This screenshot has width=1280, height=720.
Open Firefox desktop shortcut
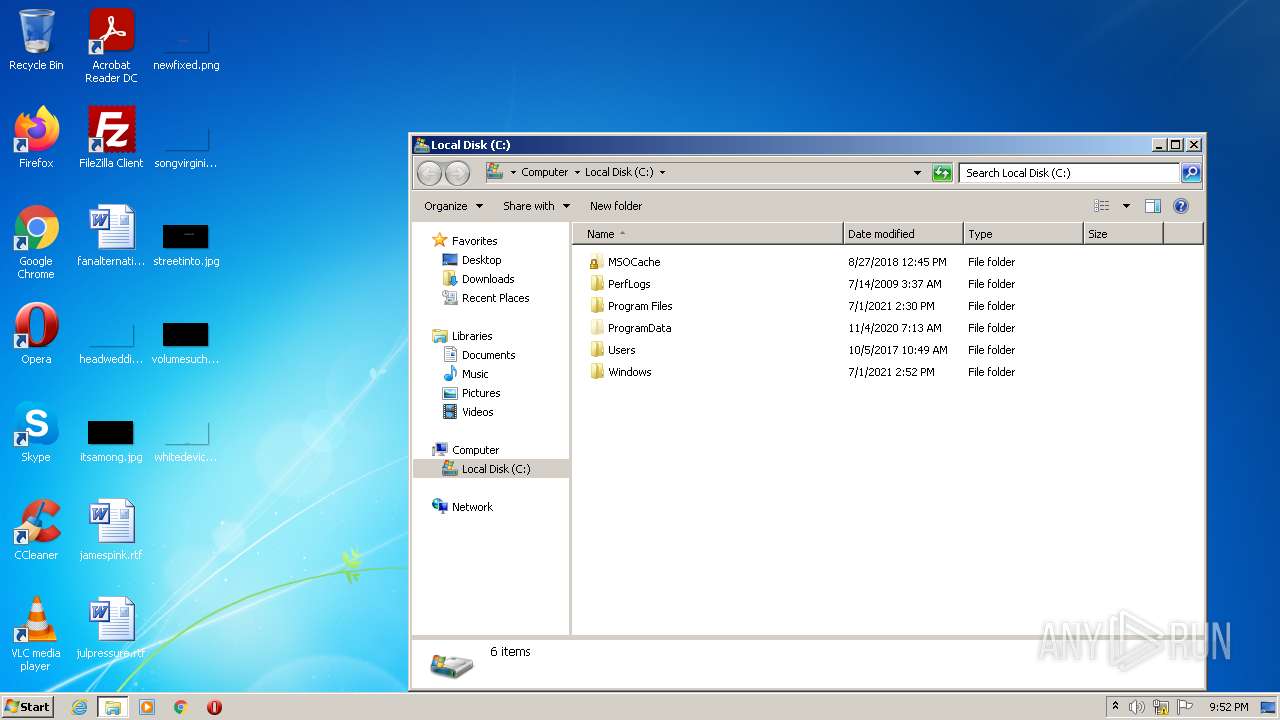coord(36,138)
